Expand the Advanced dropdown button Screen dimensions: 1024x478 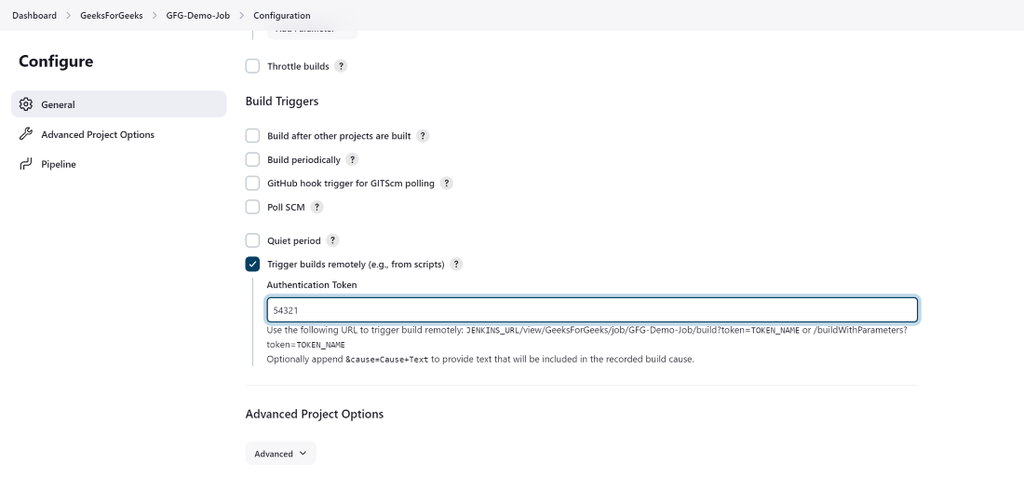(280, 453)
